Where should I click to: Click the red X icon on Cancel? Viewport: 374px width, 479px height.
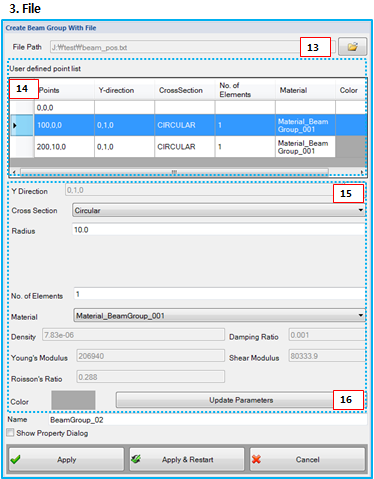256,459
